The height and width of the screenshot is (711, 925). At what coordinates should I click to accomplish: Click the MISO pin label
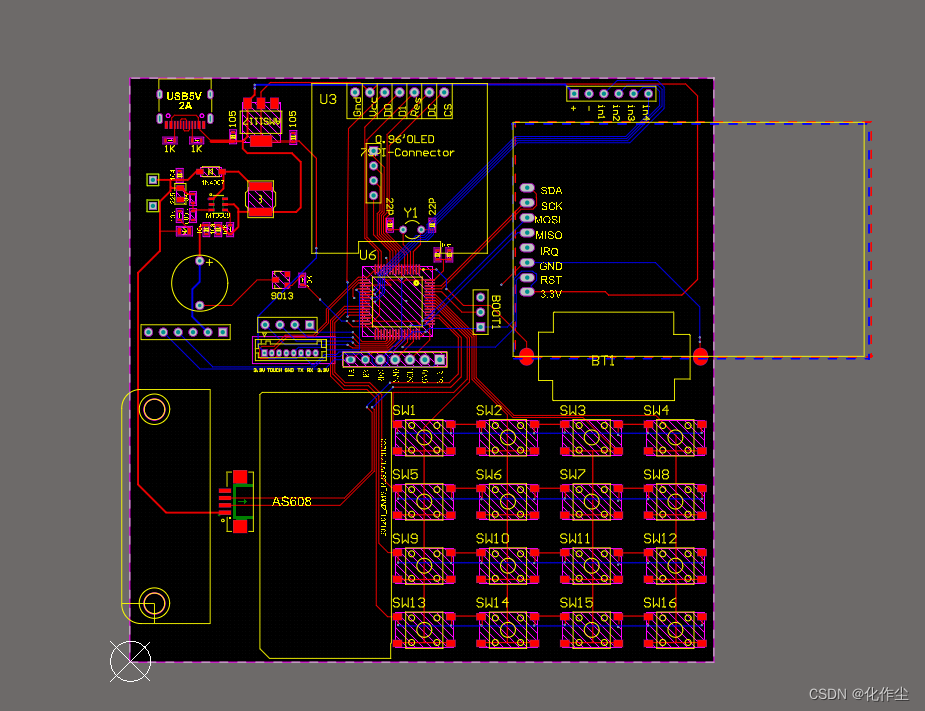(549, 235)
